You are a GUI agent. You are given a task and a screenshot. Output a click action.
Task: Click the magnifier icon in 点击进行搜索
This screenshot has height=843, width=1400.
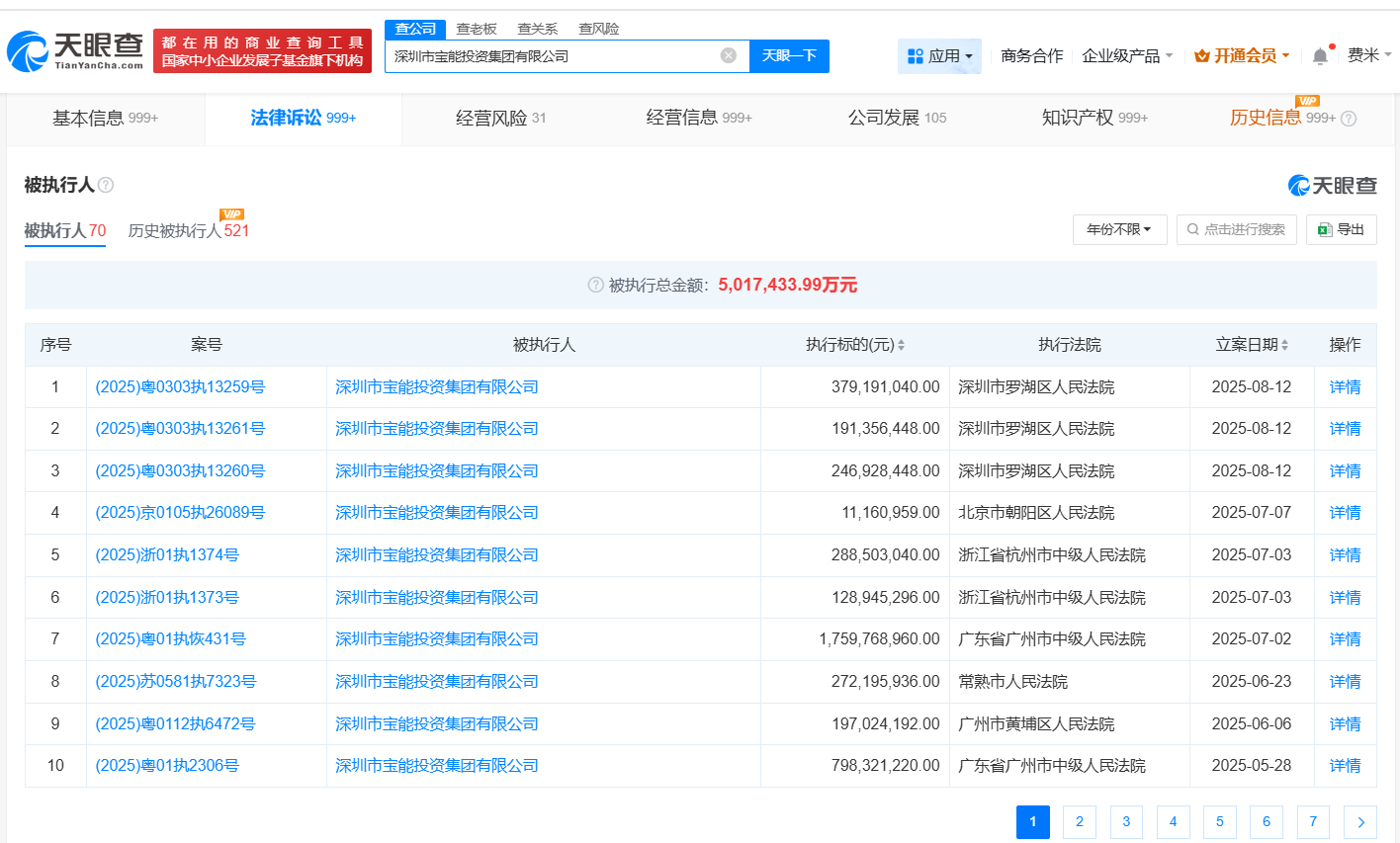point(1192,229)
